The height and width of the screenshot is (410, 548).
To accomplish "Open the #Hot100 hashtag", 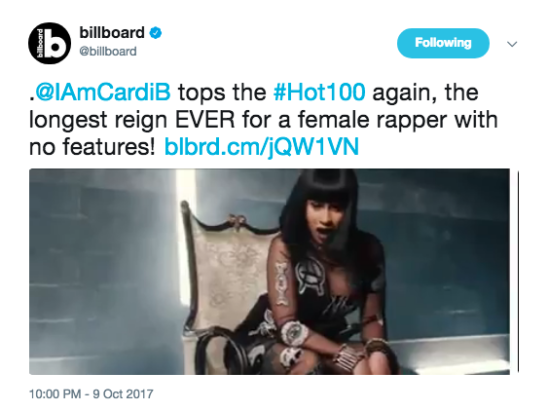I will coord(319,92).
